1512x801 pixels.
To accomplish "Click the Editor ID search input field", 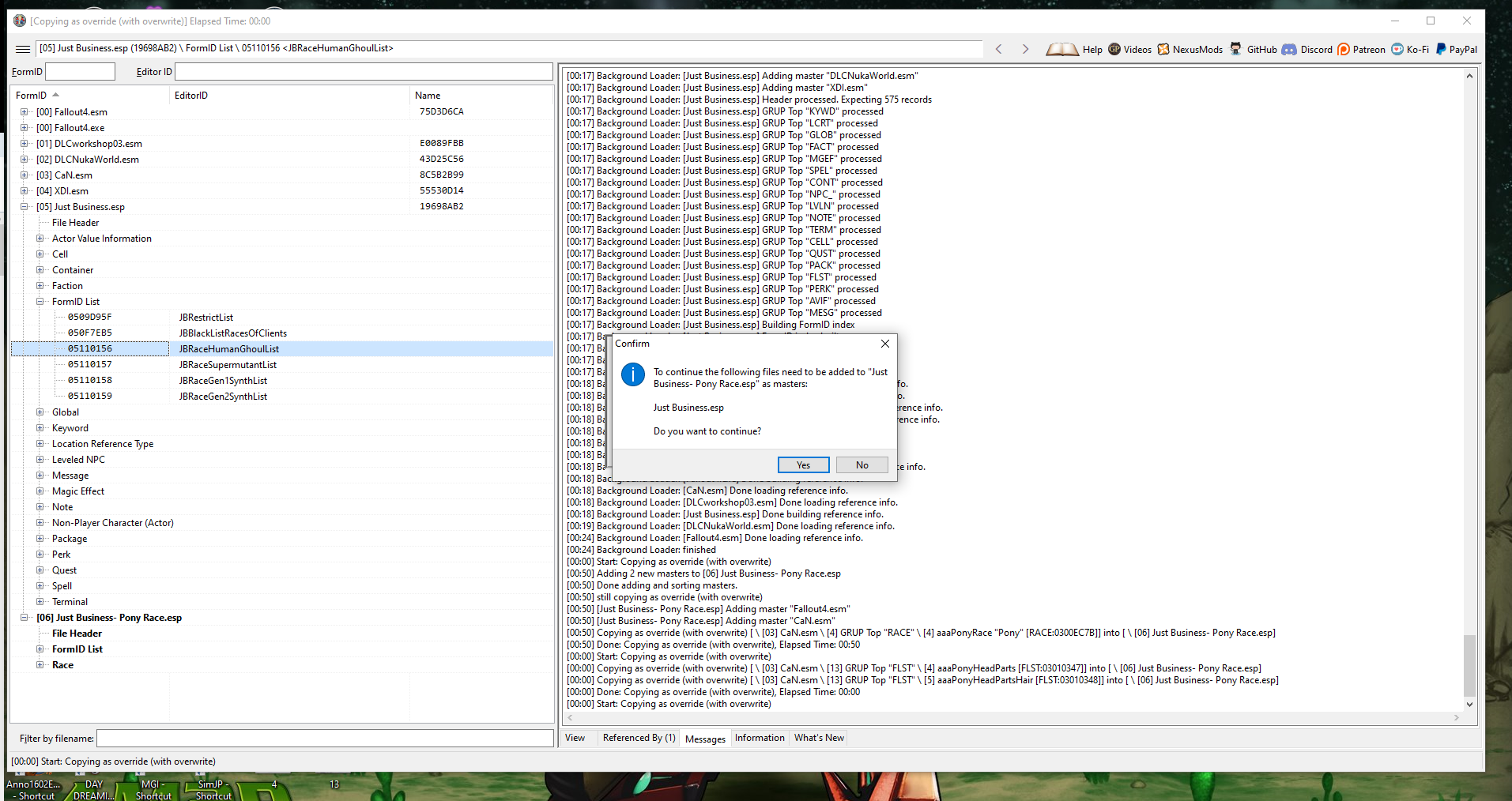I will click(364, 72).
